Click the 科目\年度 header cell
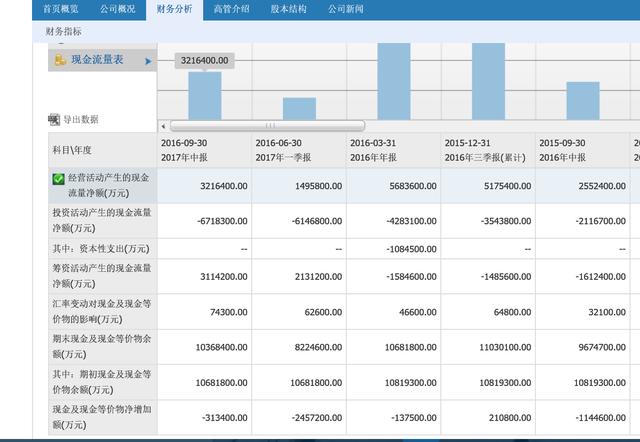This screenshot has width=640, height=442. [102, 150]
